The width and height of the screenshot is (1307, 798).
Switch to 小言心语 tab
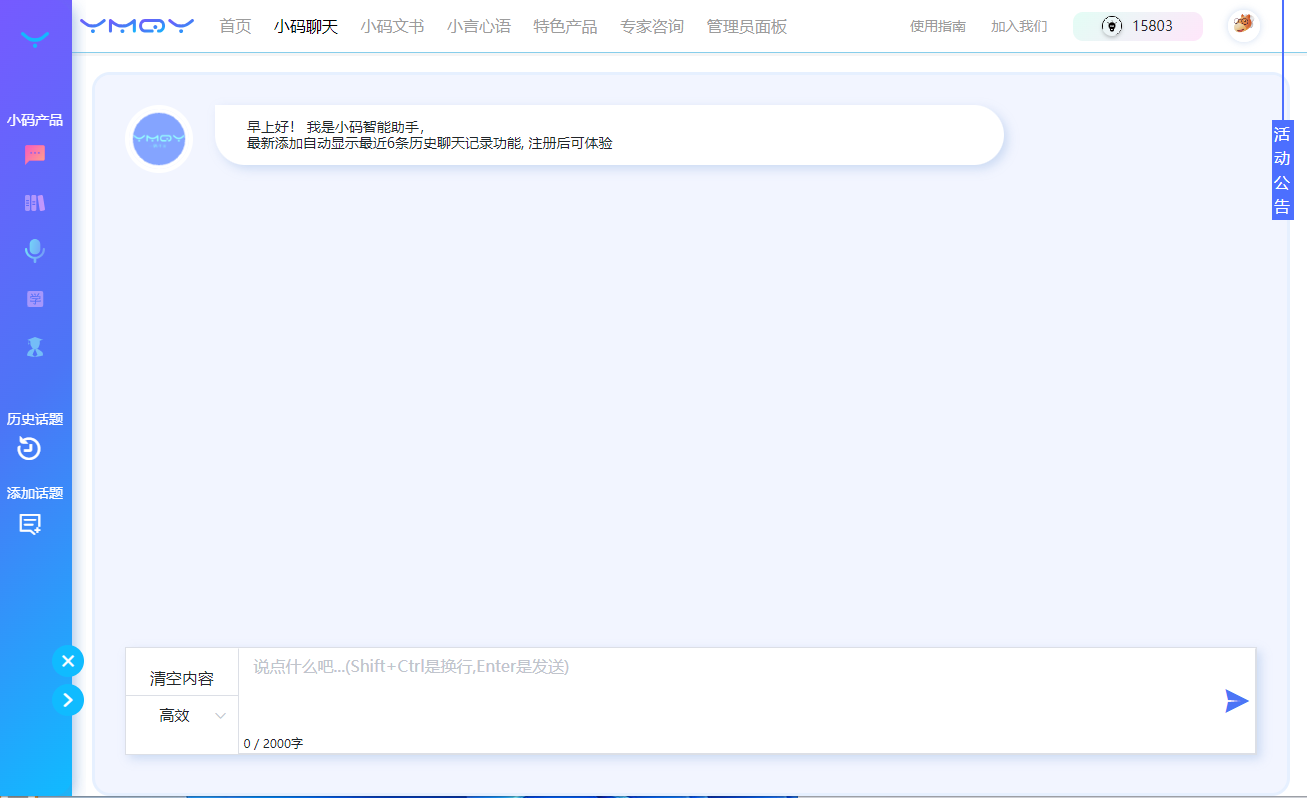(479, 26)
